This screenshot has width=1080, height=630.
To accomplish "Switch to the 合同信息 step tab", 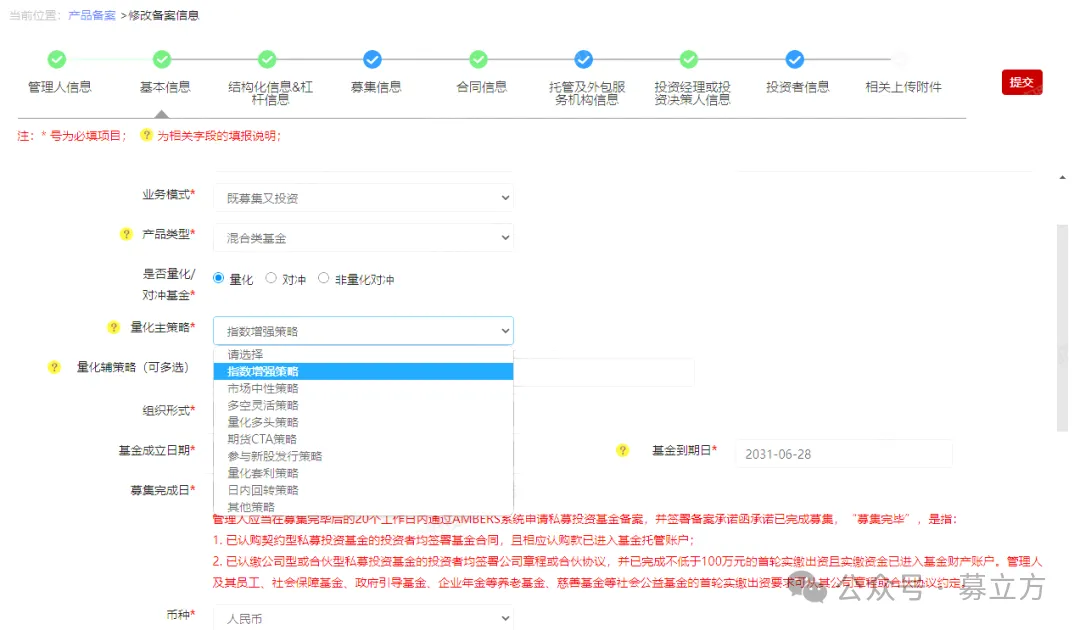I will (478, 86).
